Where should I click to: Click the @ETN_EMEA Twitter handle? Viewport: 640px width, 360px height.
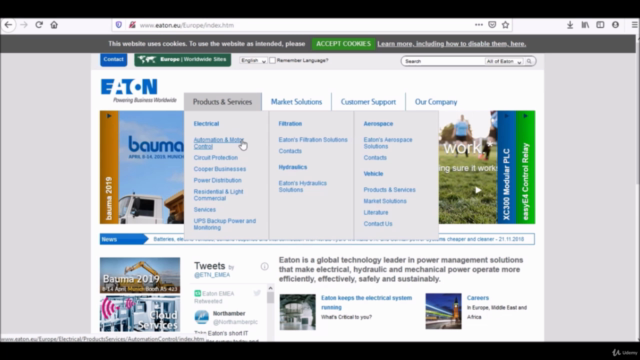click(212, 275)
